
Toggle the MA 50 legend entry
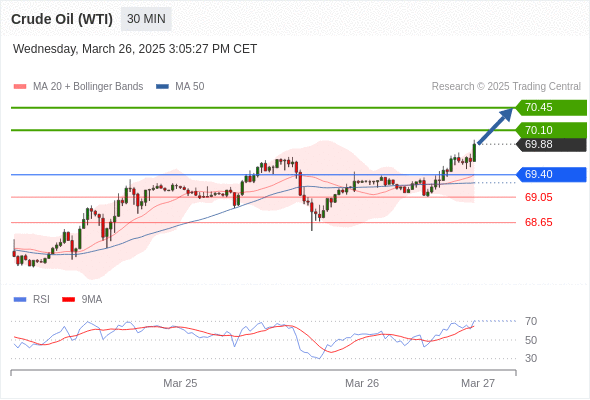[x=180, y=87]
